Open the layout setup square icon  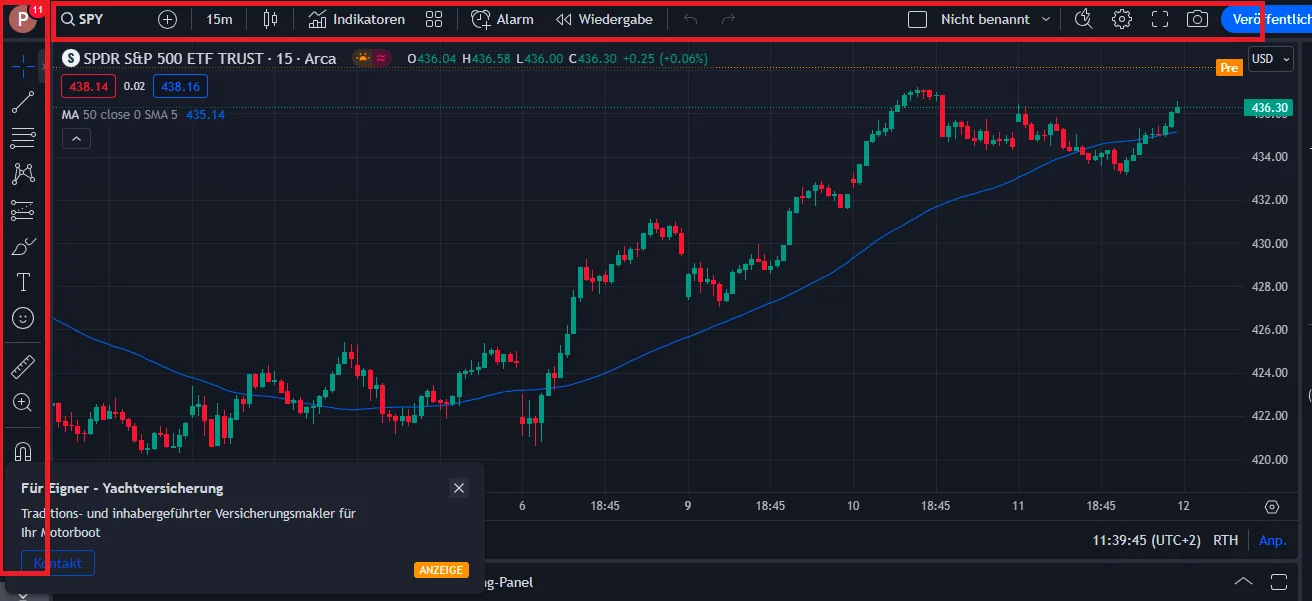[917, 19]
